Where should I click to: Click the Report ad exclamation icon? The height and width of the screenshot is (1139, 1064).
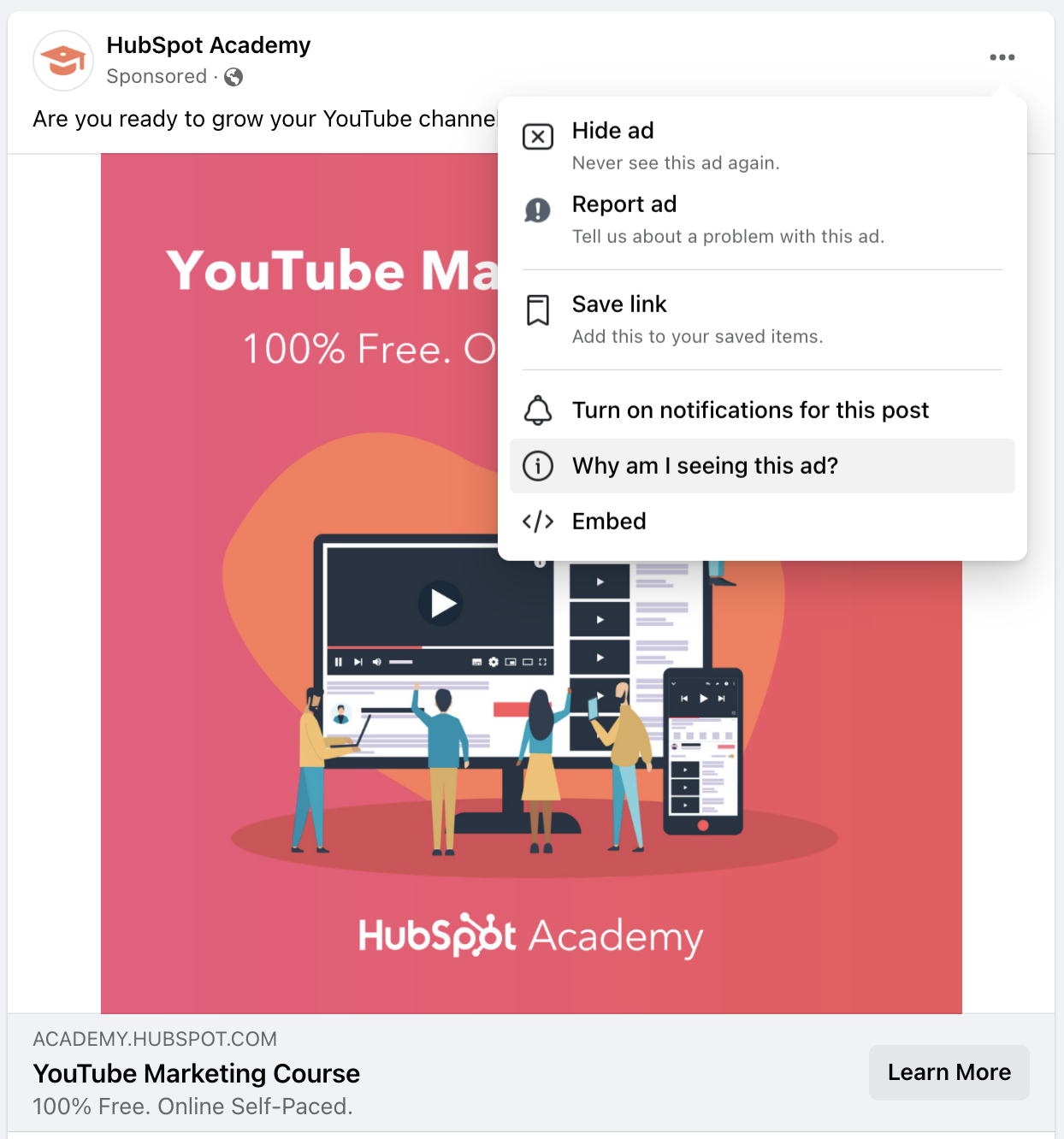click(538, 210)
